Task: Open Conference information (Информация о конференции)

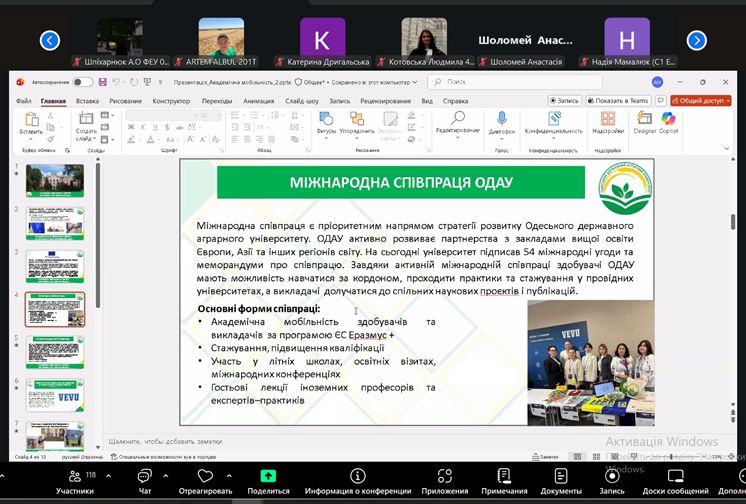Action: point(358,476)
